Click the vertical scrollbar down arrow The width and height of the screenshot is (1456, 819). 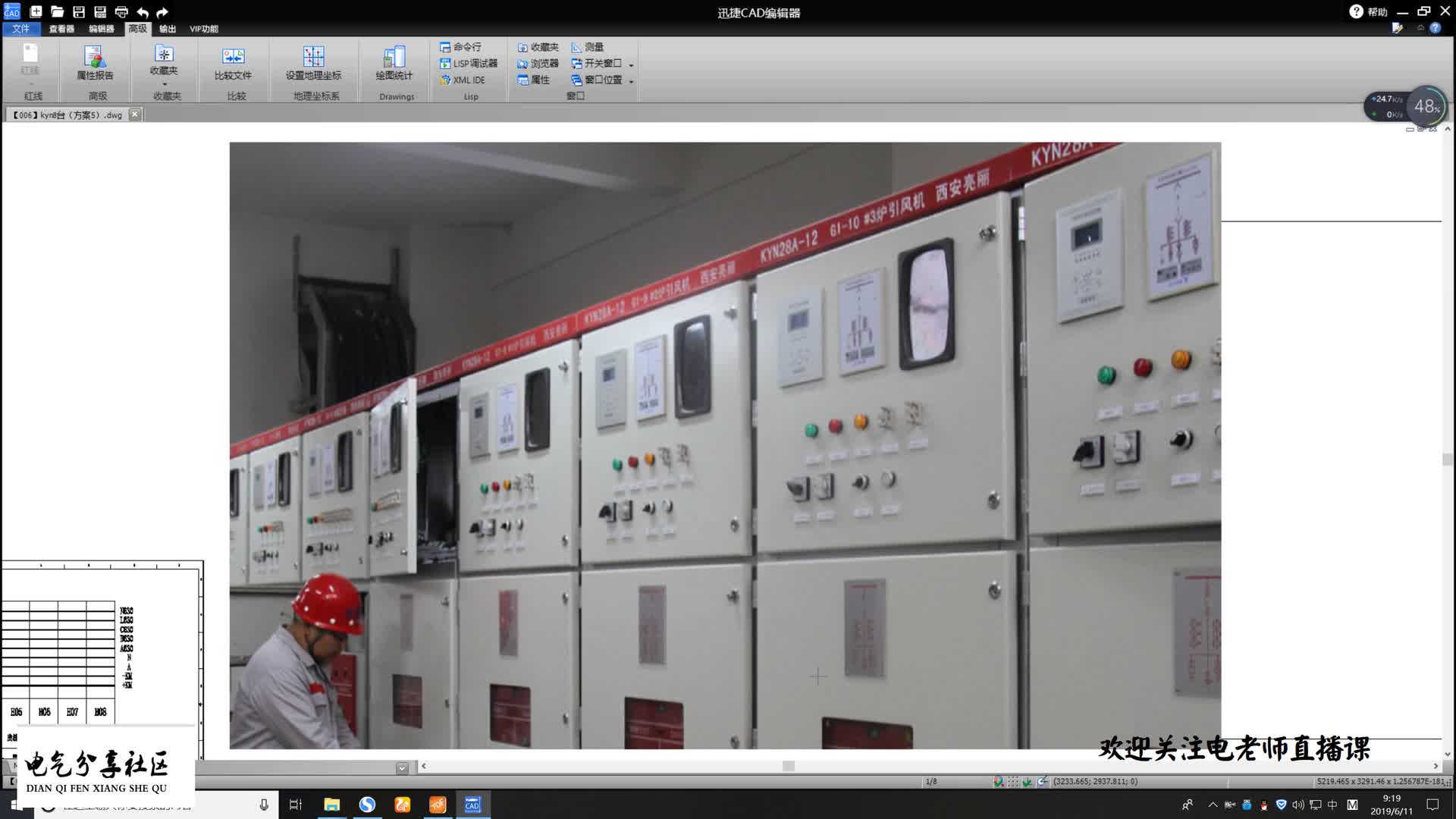(1448, 755)
